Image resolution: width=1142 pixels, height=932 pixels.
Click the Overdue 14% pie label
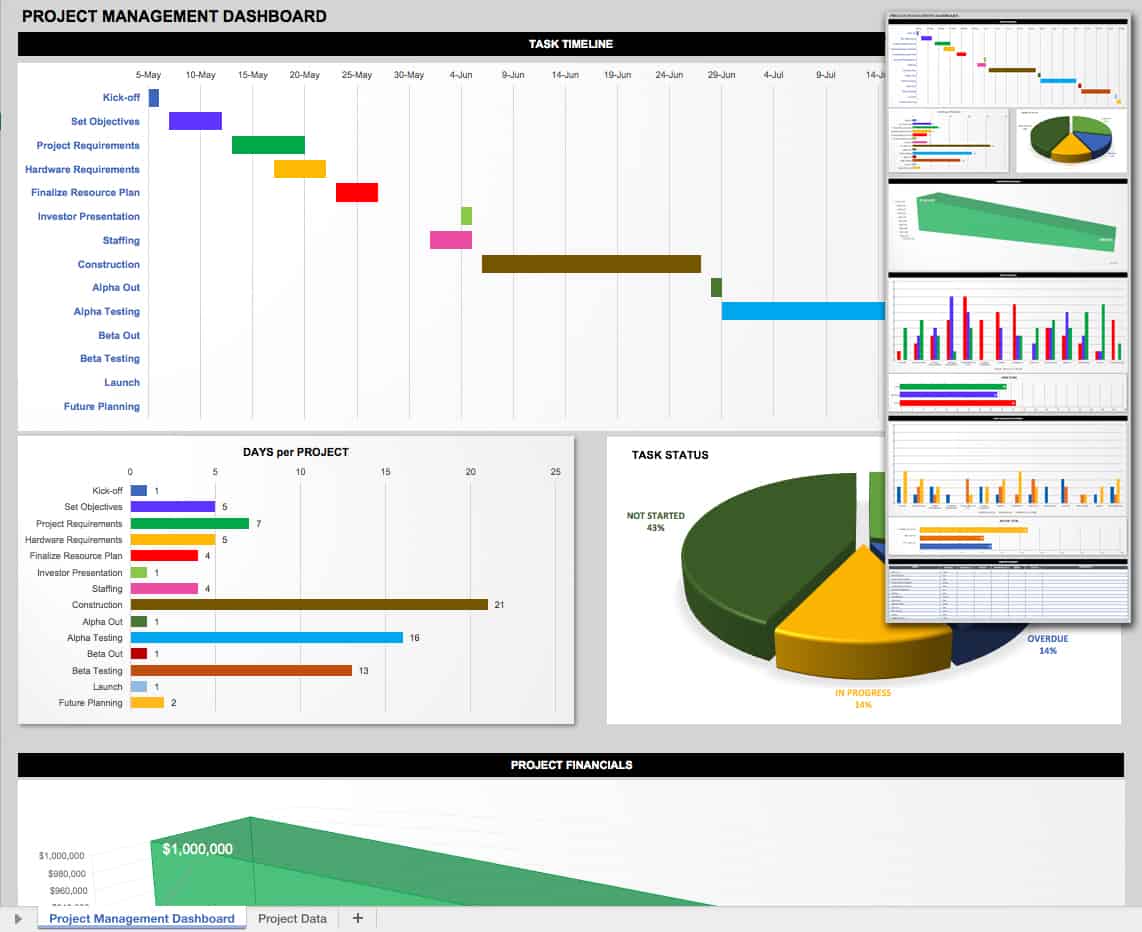1047,644
